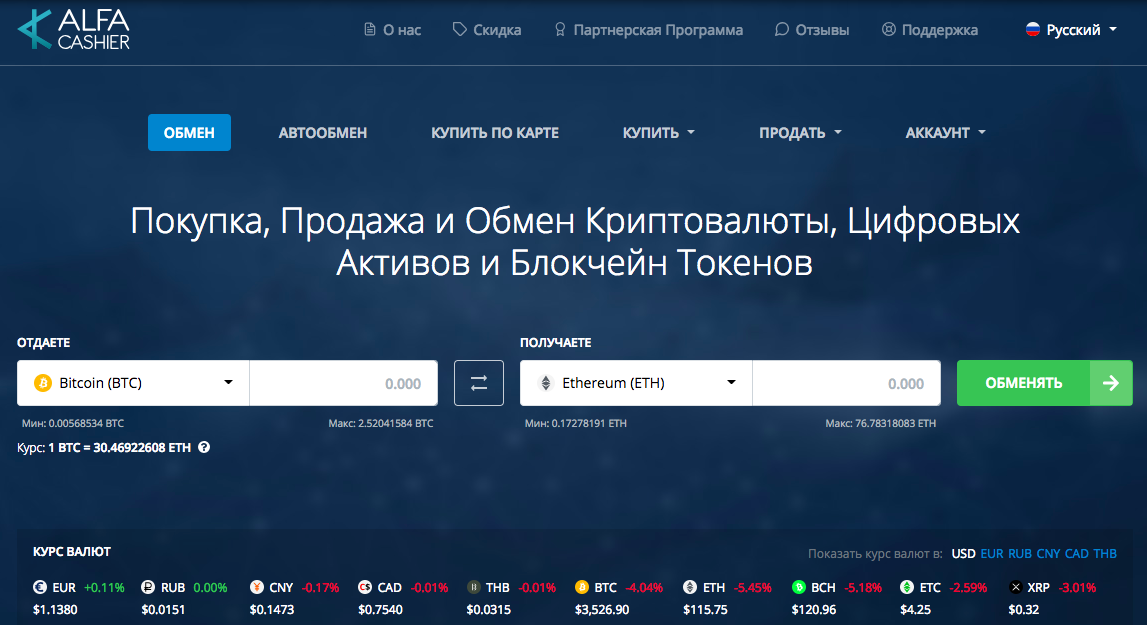Click the speech bubble icon beside Отзывы
The width and height of the screenshot is (1147, 625).
[x=781, y=29]
